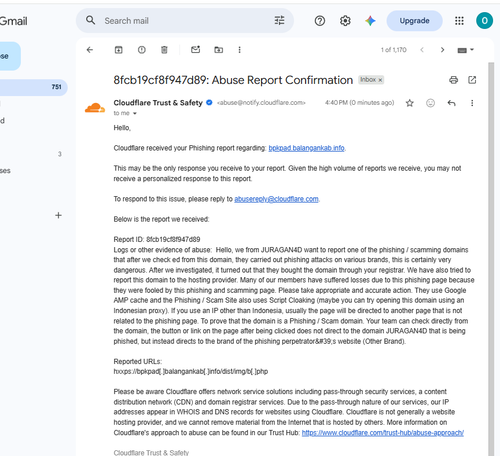Click the verified sender badge
500x456 pixels.
click(209, 103)
